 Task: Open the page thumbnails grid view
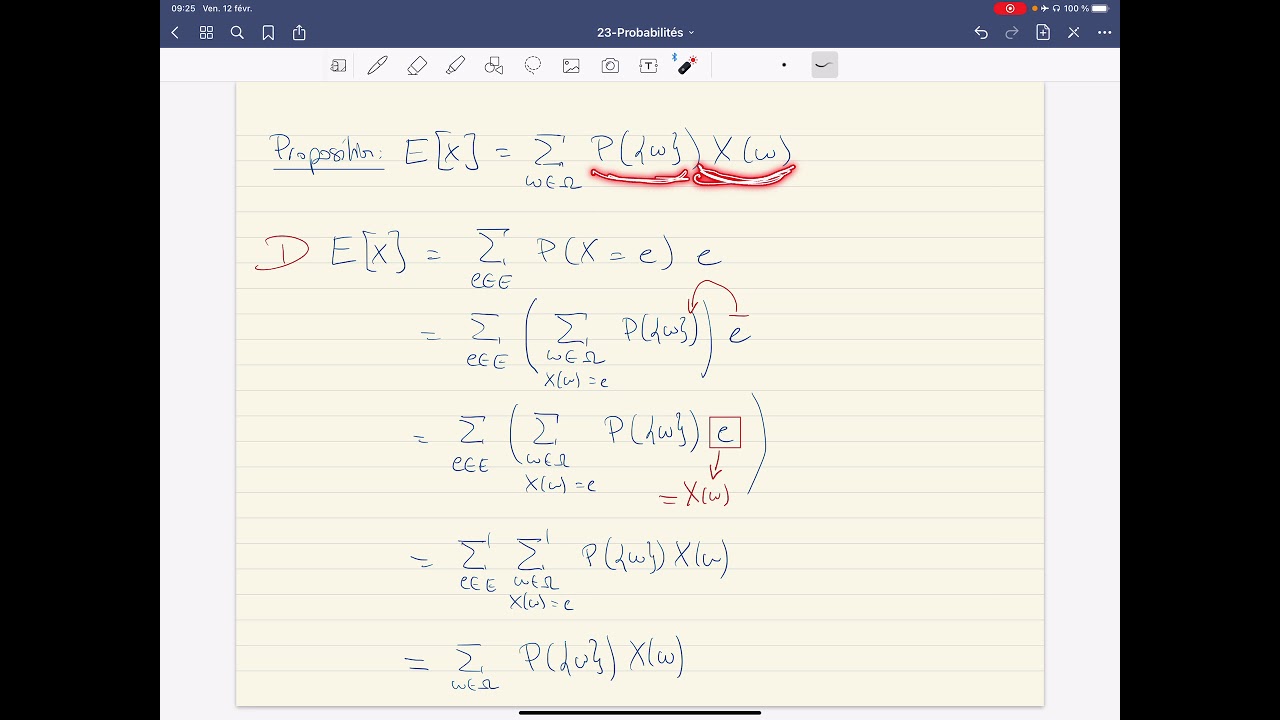206,33
